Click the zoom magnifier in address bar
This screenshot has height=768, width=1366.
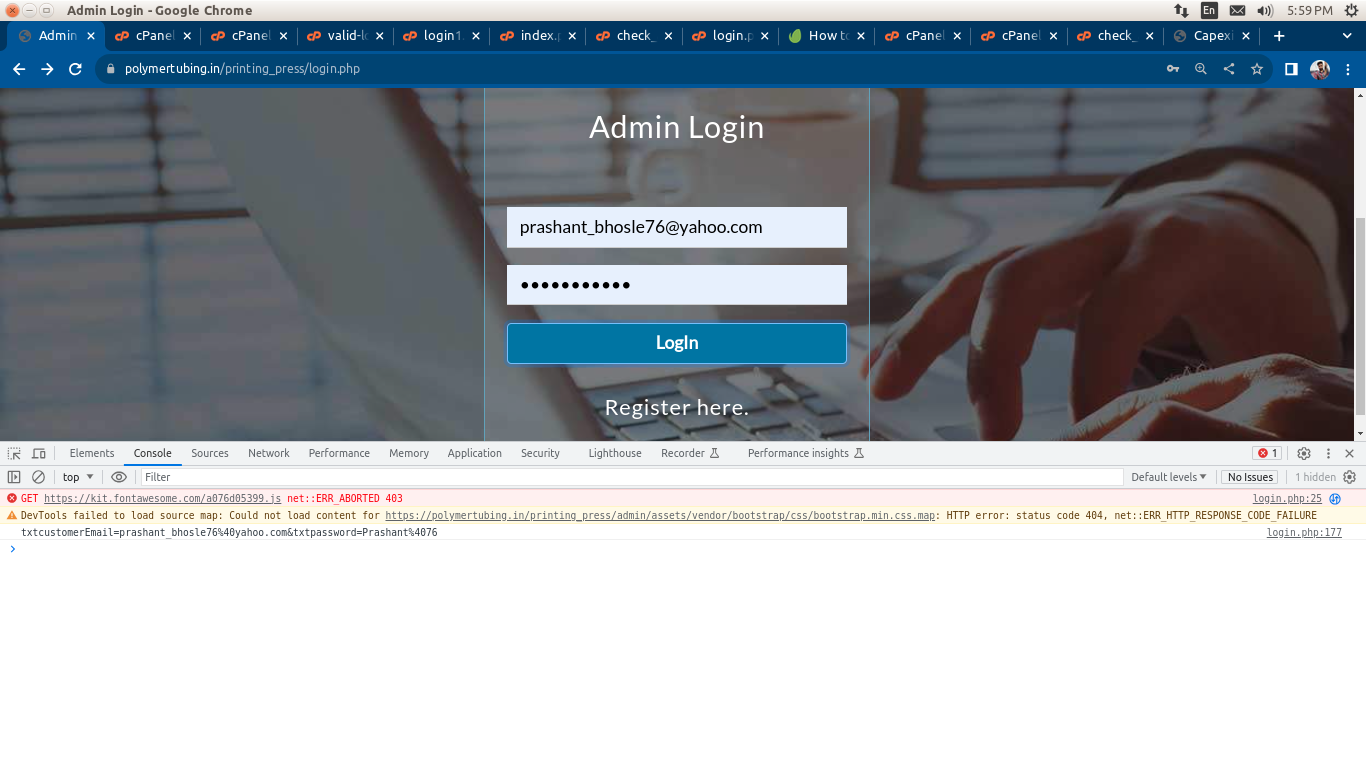pos(1201,69)
